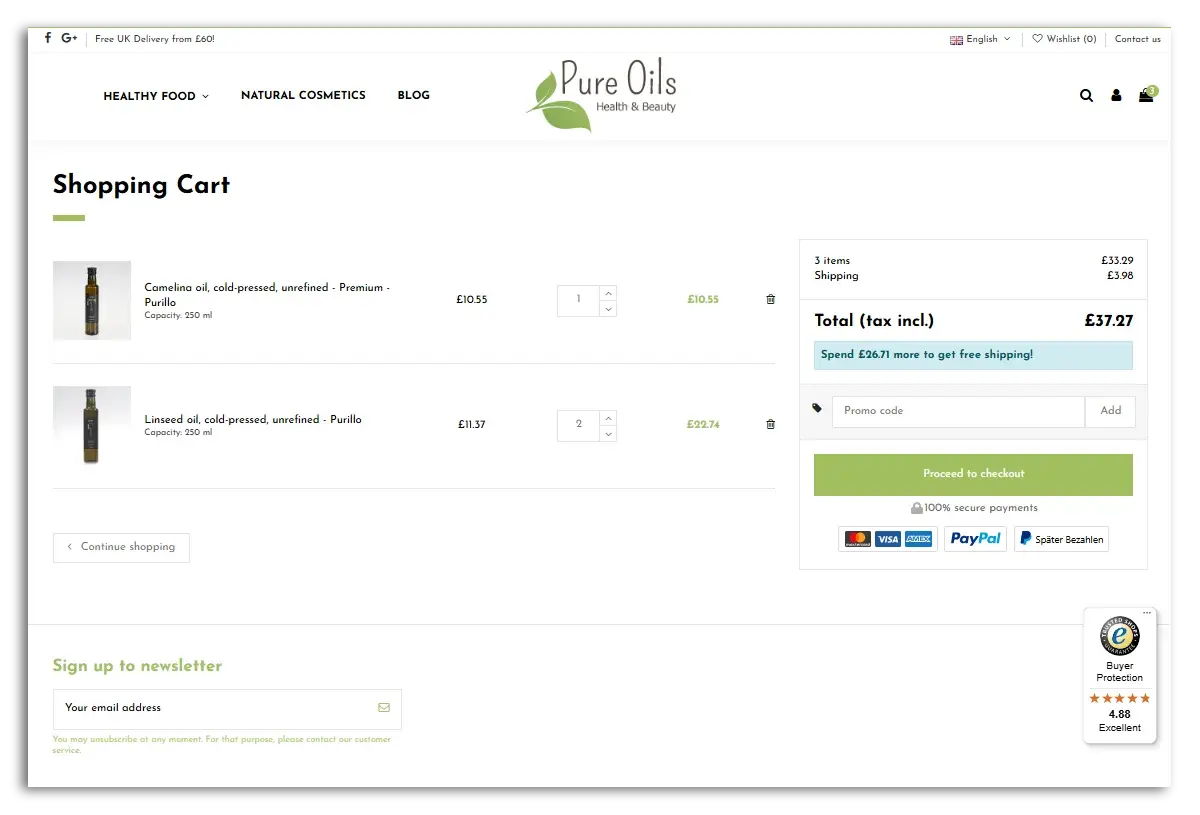Click the Camelina oil product thumbnail
The height and width of the screenshot is (815, 1200).
(x=92, y=300)
